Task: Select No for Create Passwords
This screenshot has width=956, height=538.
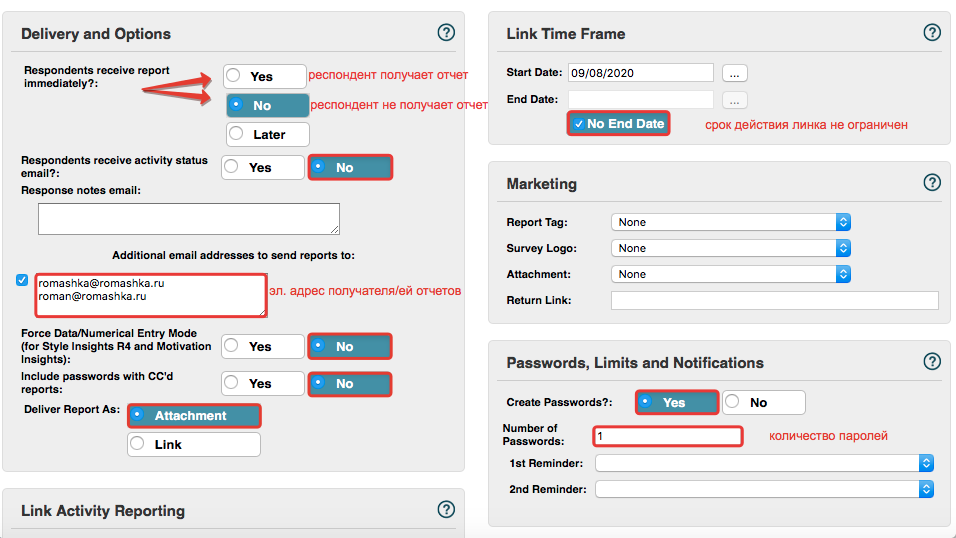Action: pos(764,403)
